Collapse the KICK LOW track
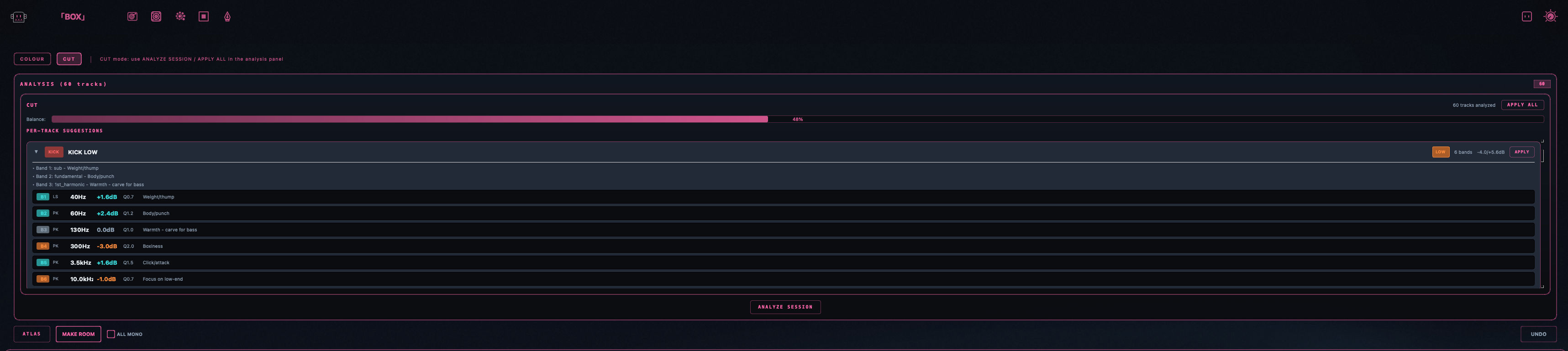The height and width of the screenshot is (351, 1568). pyautogui.click(x=36, y=152)
